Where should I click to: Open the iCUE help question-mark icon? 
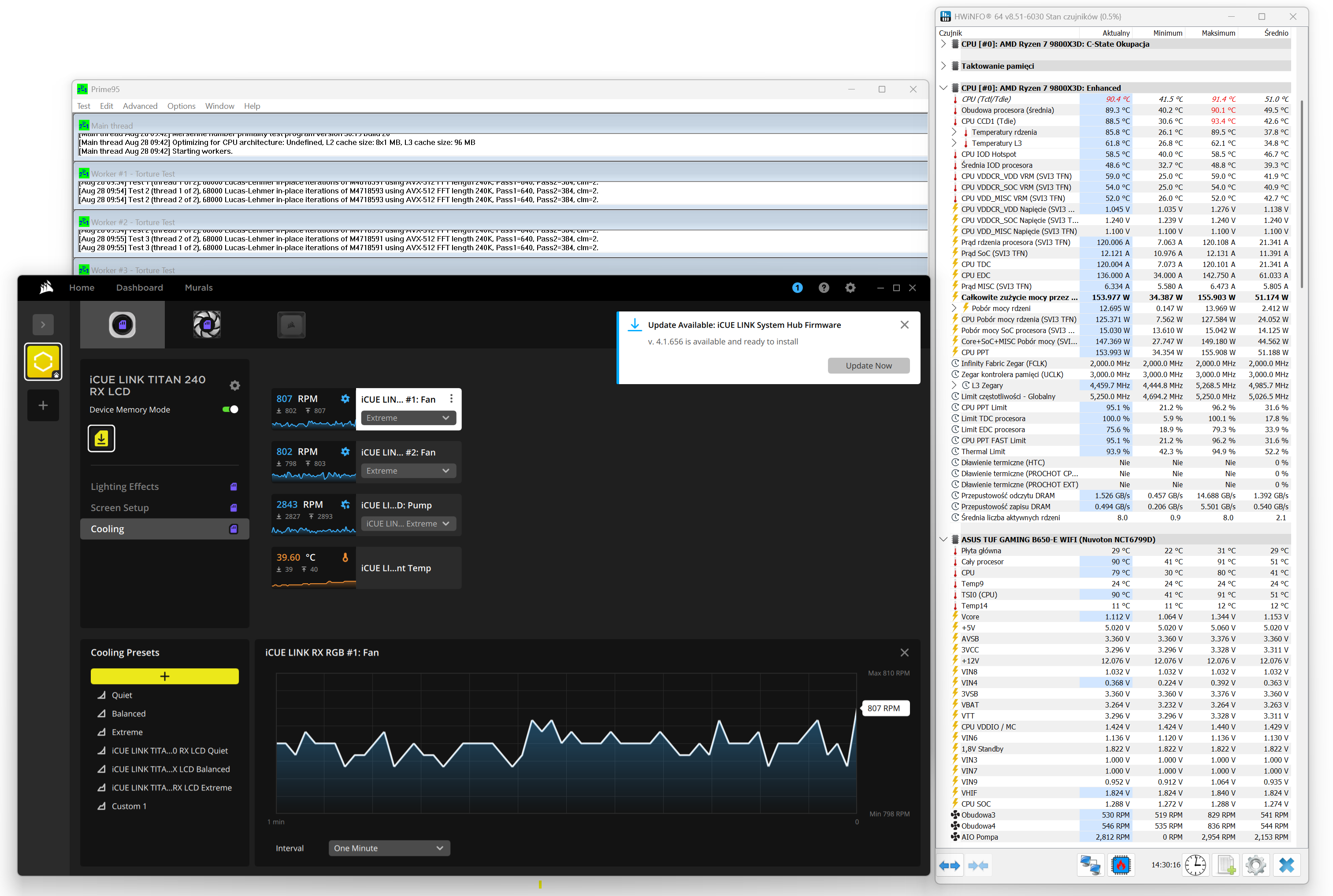[824, 287]
